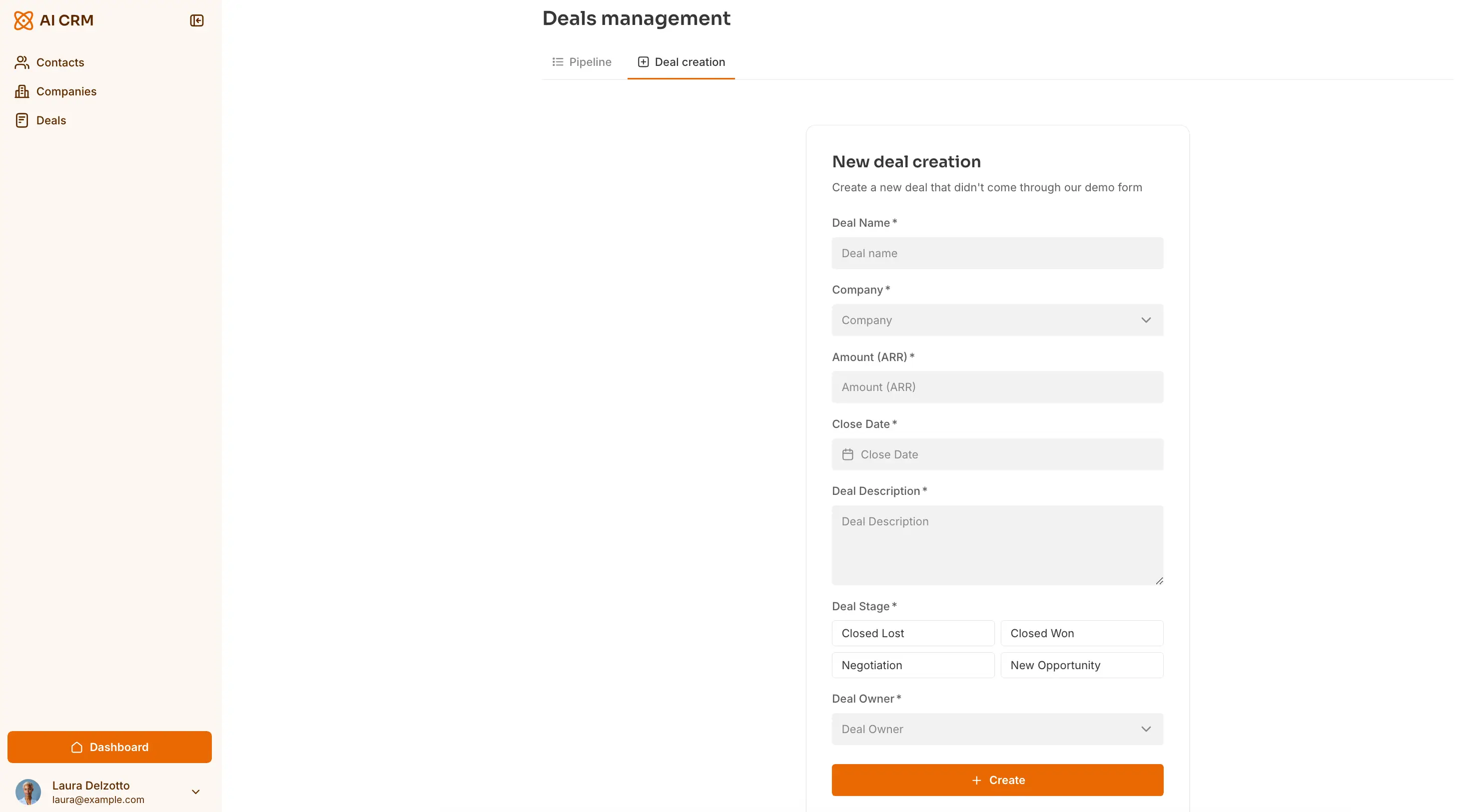Click the Deals document icon
The height and width of the screenshot is (812, 1466).
pyautogui.click(x=22, y=120)
